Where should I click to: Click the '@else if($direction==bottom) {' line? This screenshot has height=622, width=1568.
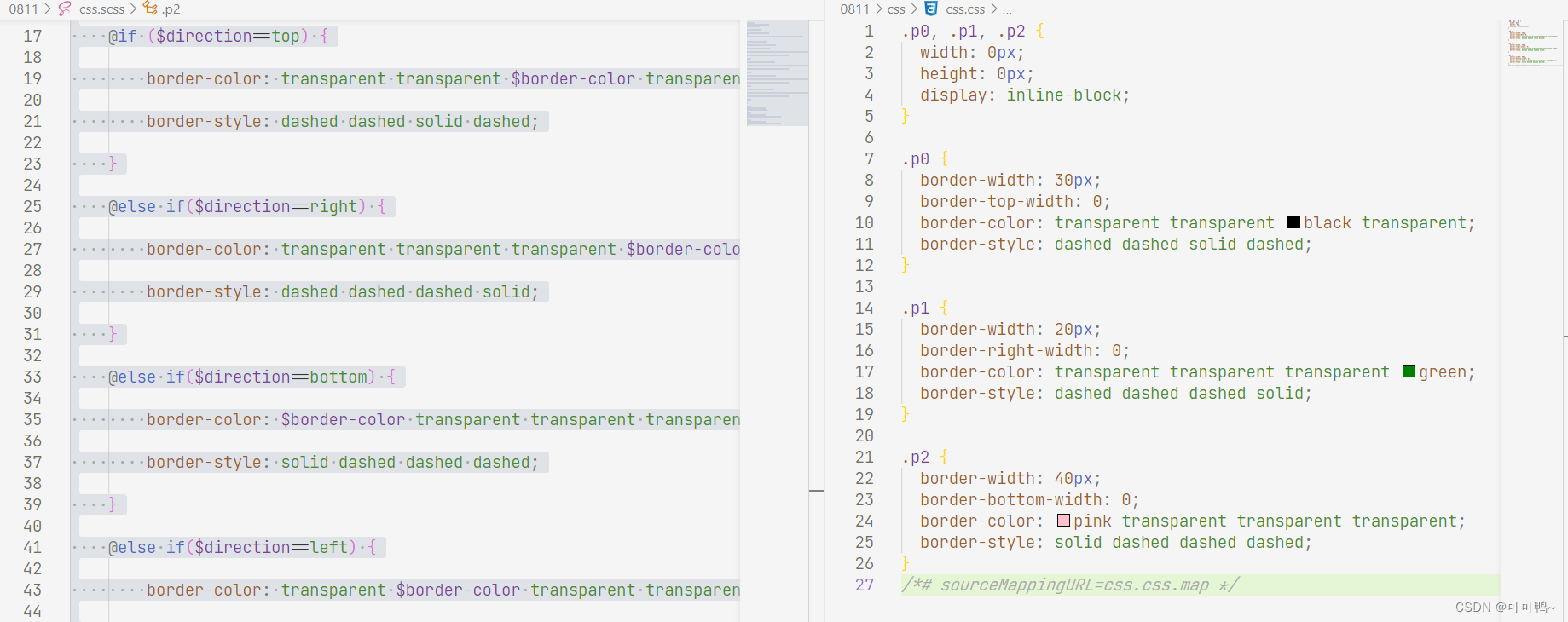pyautogui.click(x=252, y=377)
